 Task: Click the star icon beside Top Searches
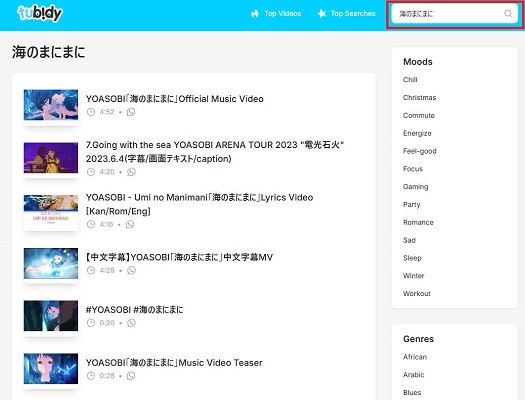click(x=322, y=13)
